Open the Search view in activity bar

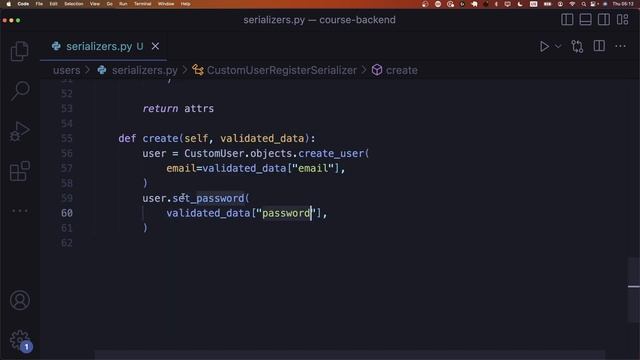(x=20, y=90)
